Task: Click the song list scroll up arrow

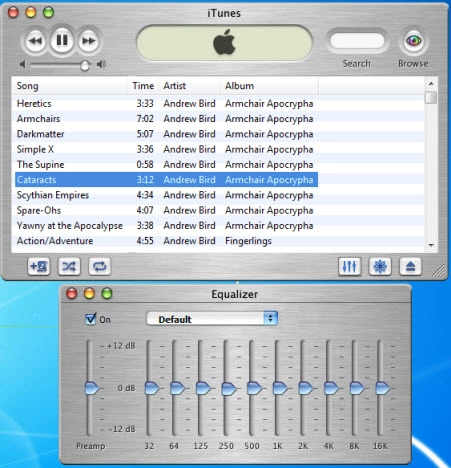Action: pyautogui.click(x=431, y=83)
